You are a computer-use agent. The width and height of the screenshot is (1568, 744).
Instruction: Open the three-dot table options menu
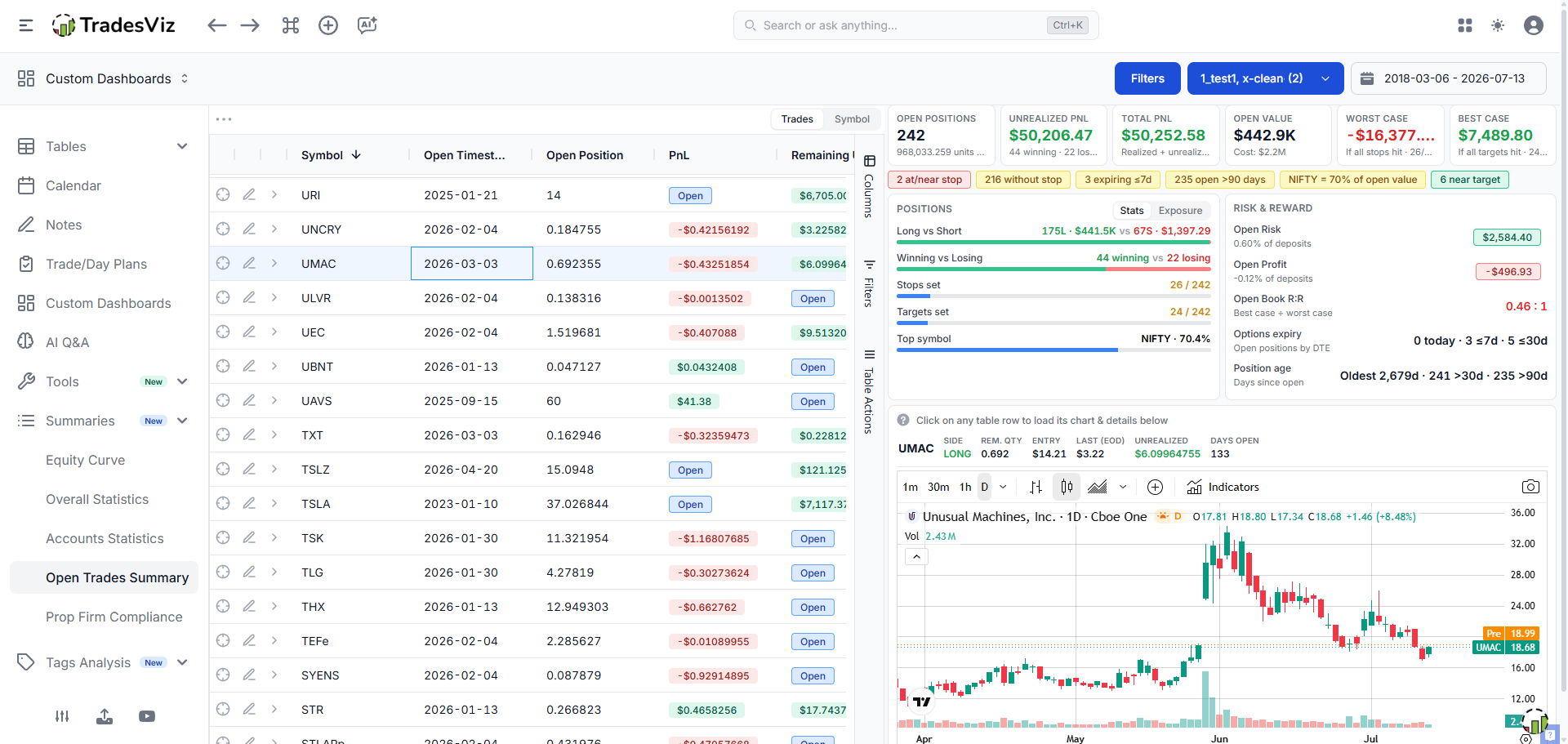click(x=224, y=119)
